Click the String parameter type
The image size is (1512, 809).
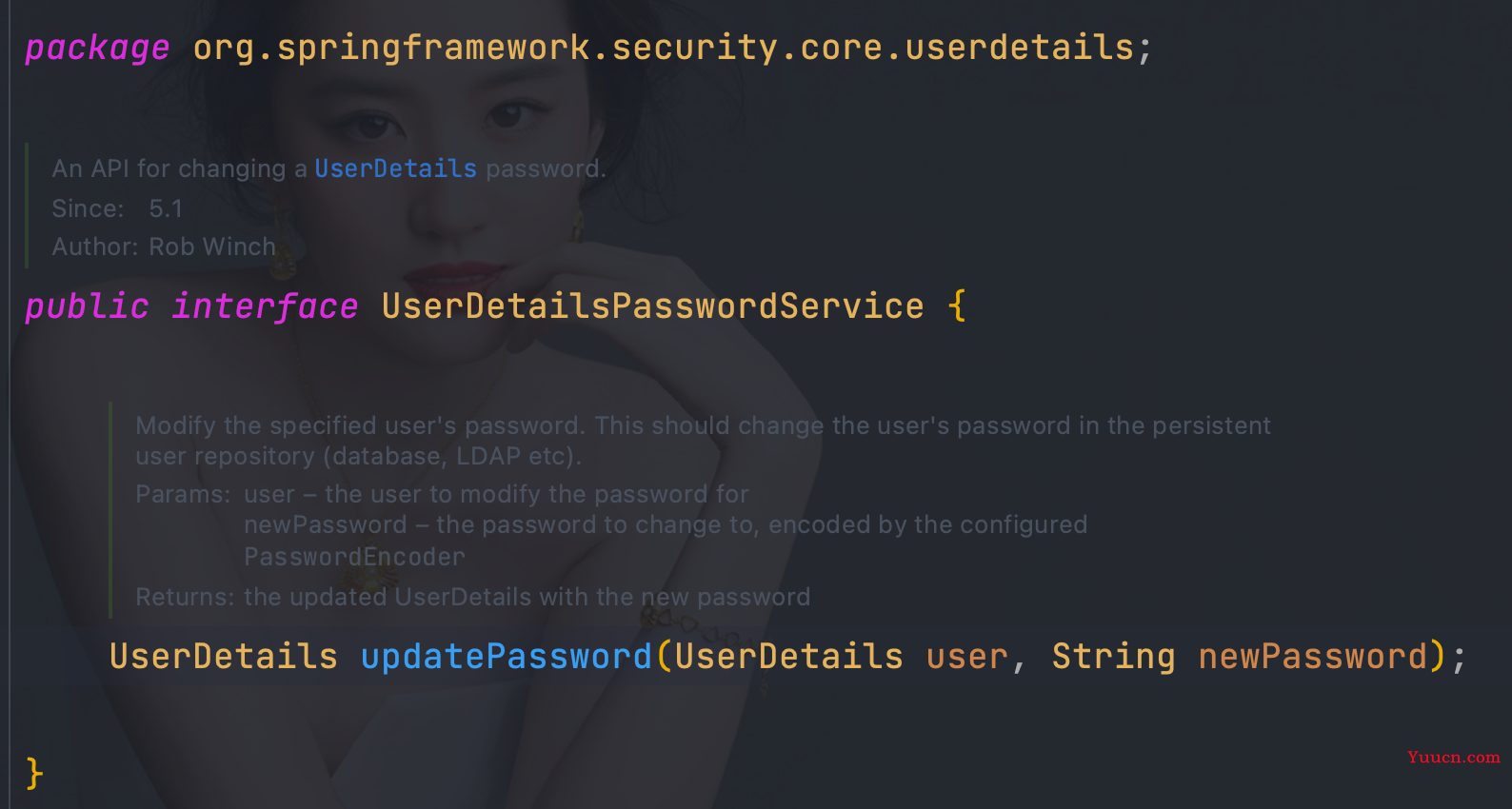click(1113, 657)
